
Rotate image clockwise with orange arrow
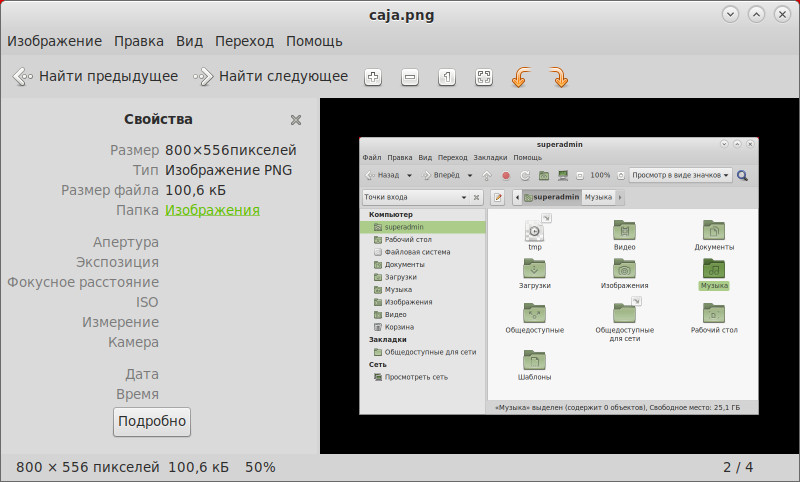[559, 78]
